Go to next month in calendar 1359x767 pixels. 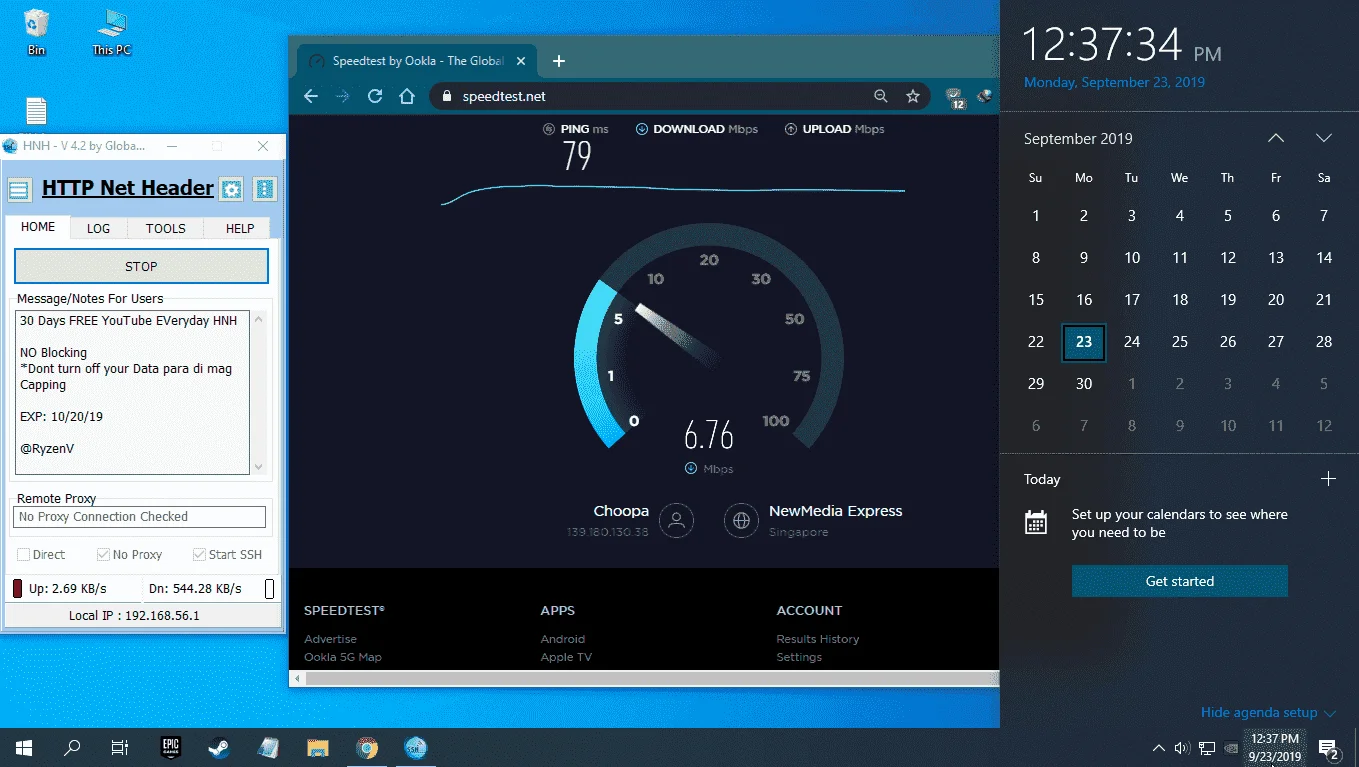coord(1324,138)
